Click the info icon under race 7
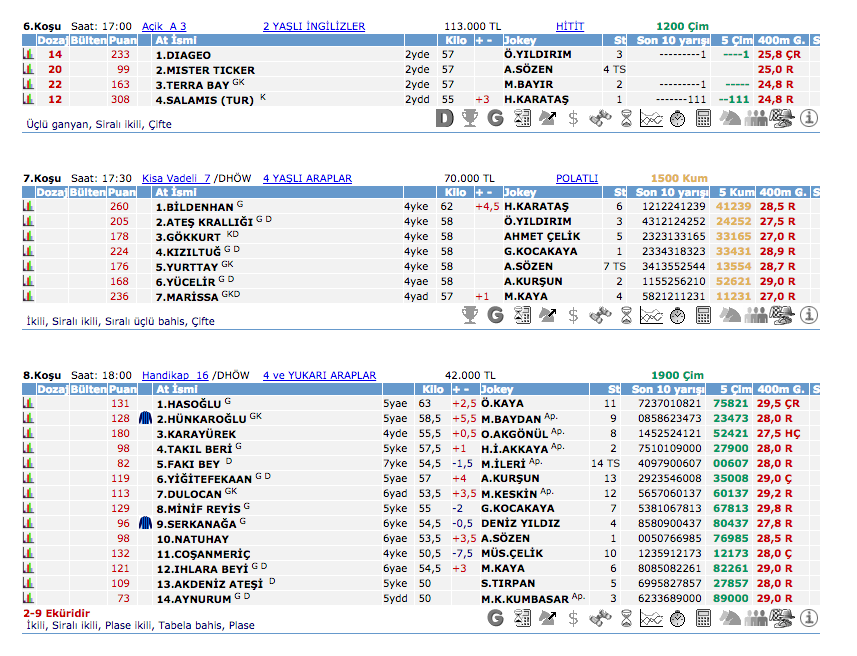 click(808, 315)
